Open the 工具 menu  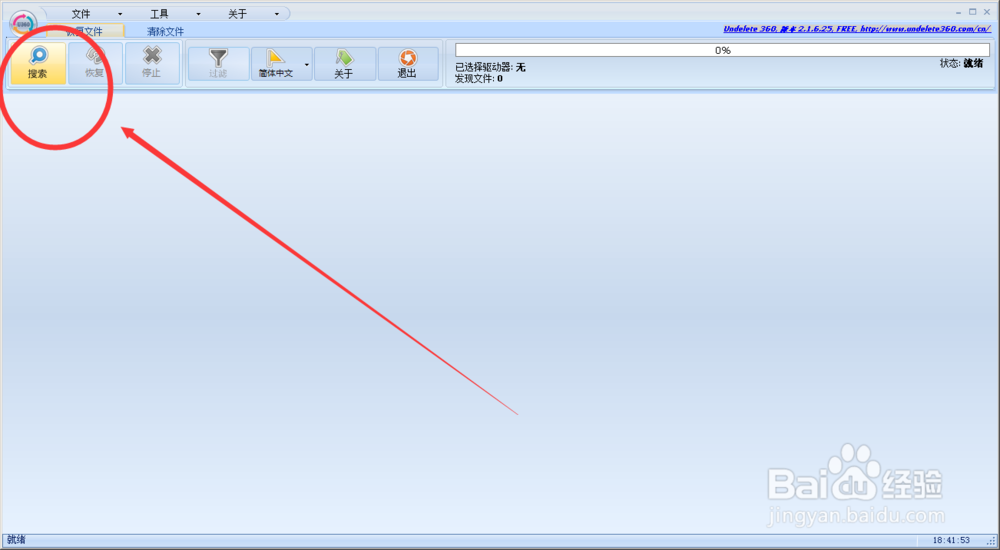point(159,14)
